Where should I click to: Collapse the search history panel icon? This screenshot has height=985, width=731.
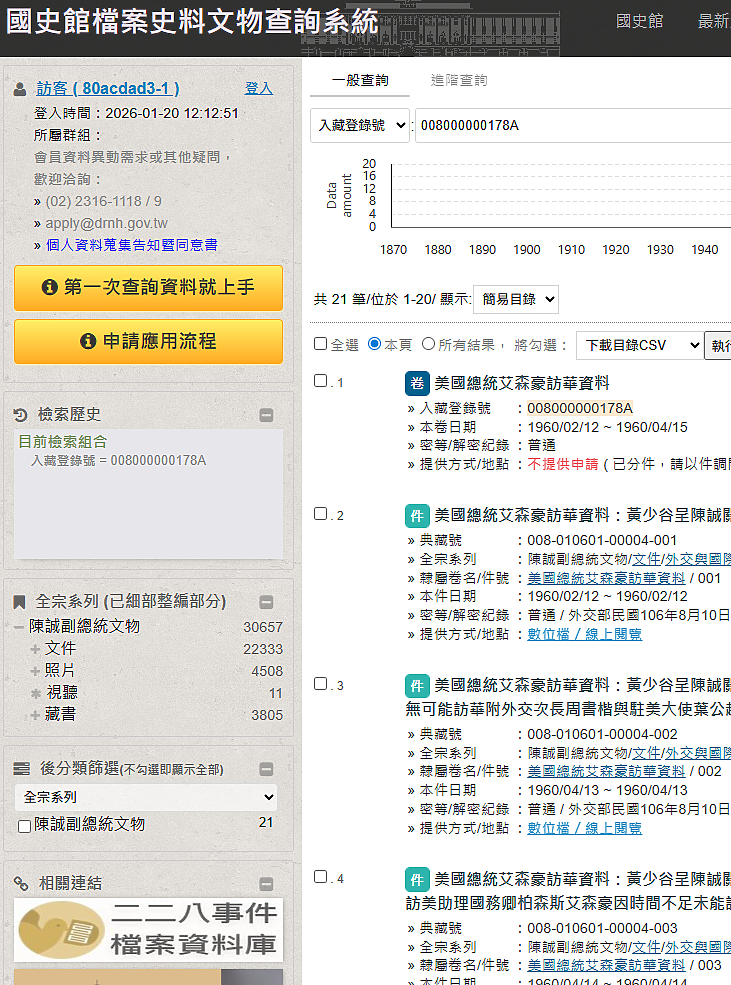(x=266, y=415)
